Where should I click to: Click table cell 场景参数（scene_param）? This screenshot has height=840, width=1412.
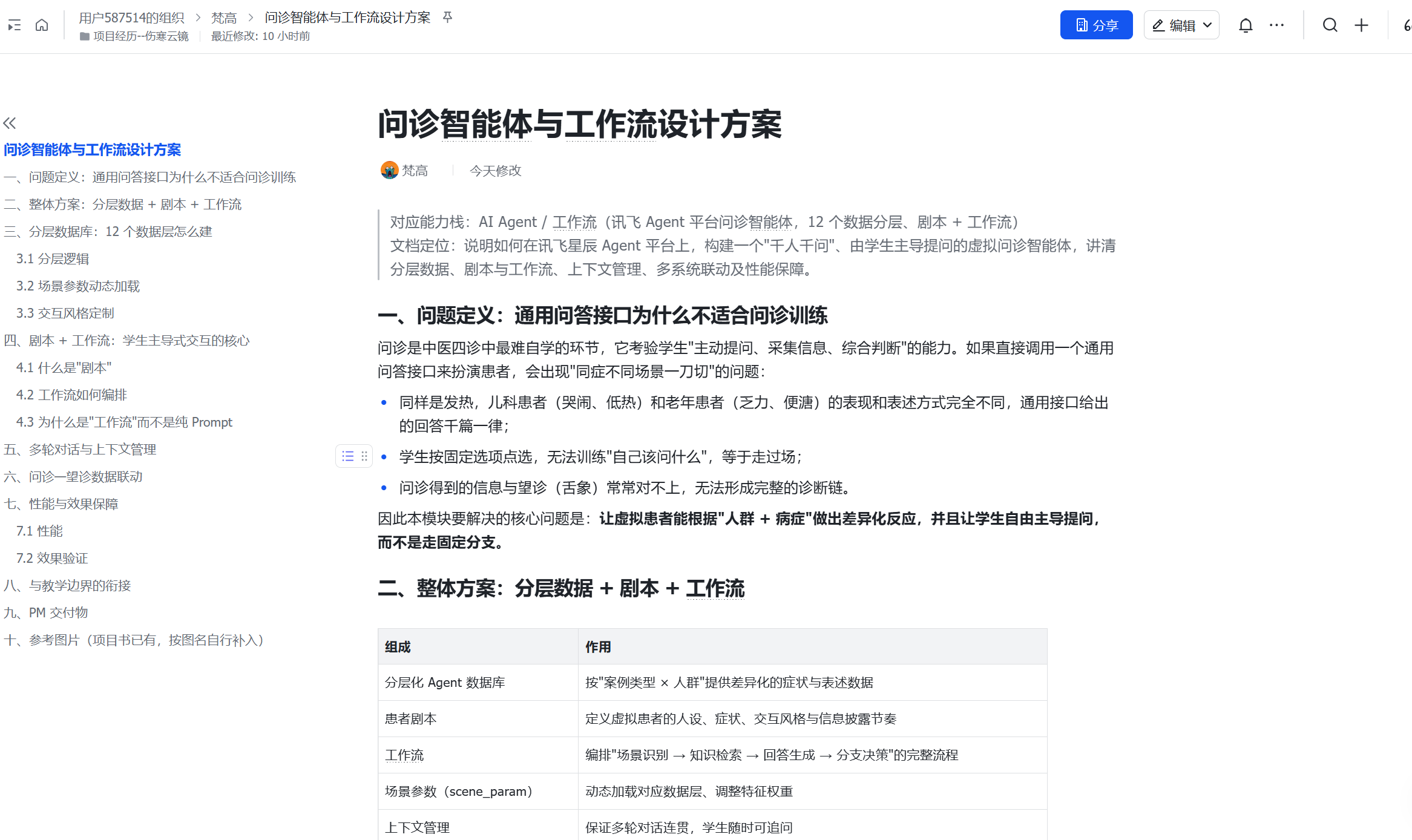[478, 792]
